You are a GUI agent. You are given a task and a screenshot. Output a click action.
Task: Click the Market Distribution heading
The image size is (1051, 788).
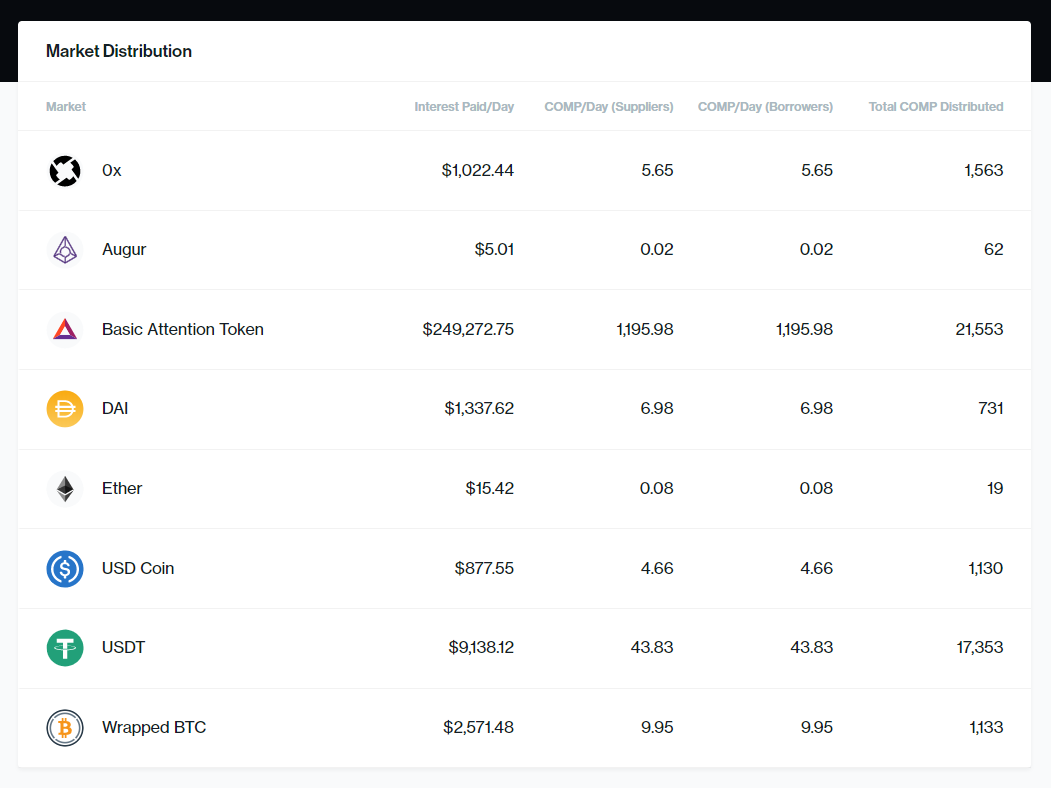tap(119, 51)
